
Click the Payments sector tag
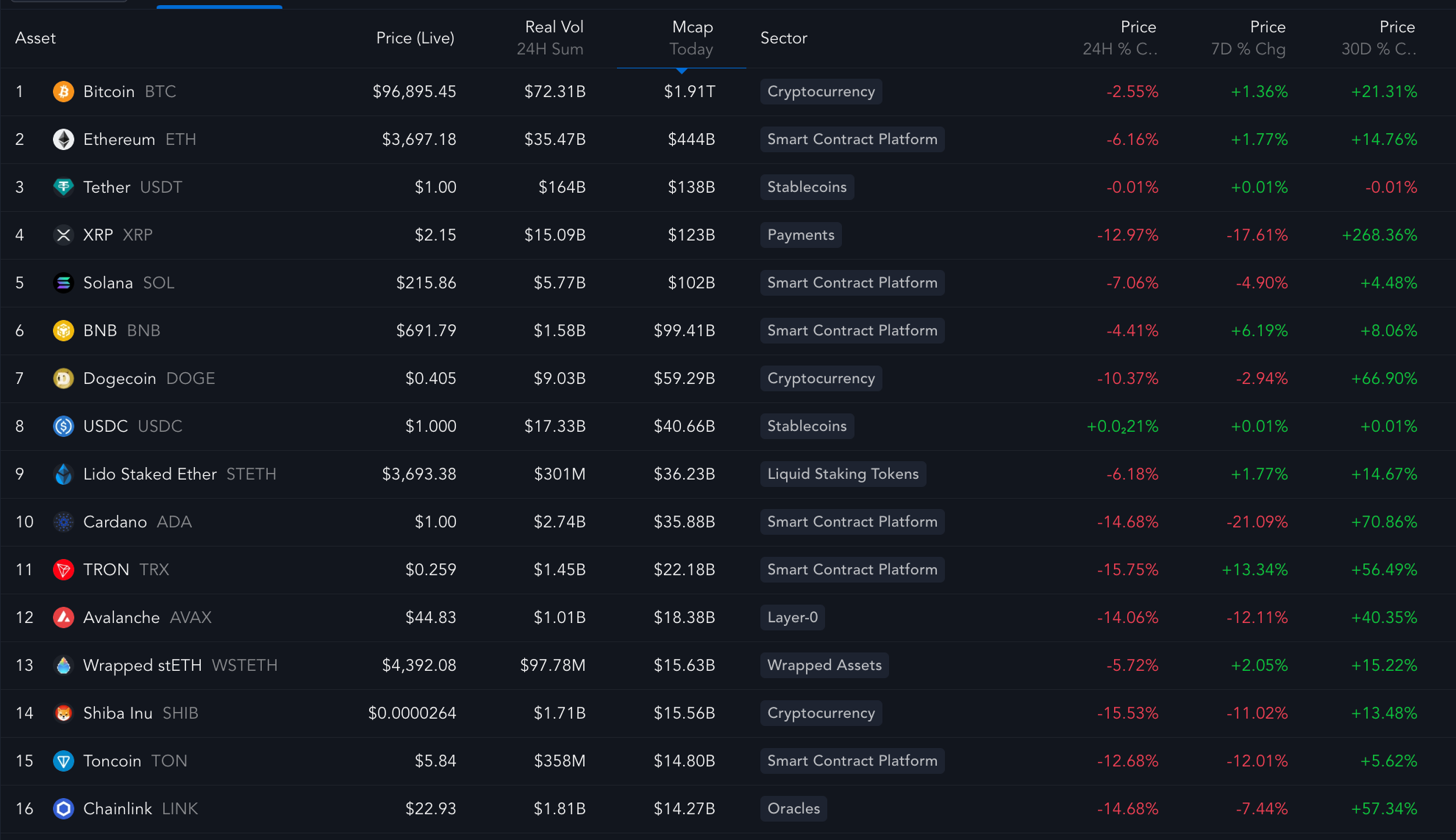[801, 235]
